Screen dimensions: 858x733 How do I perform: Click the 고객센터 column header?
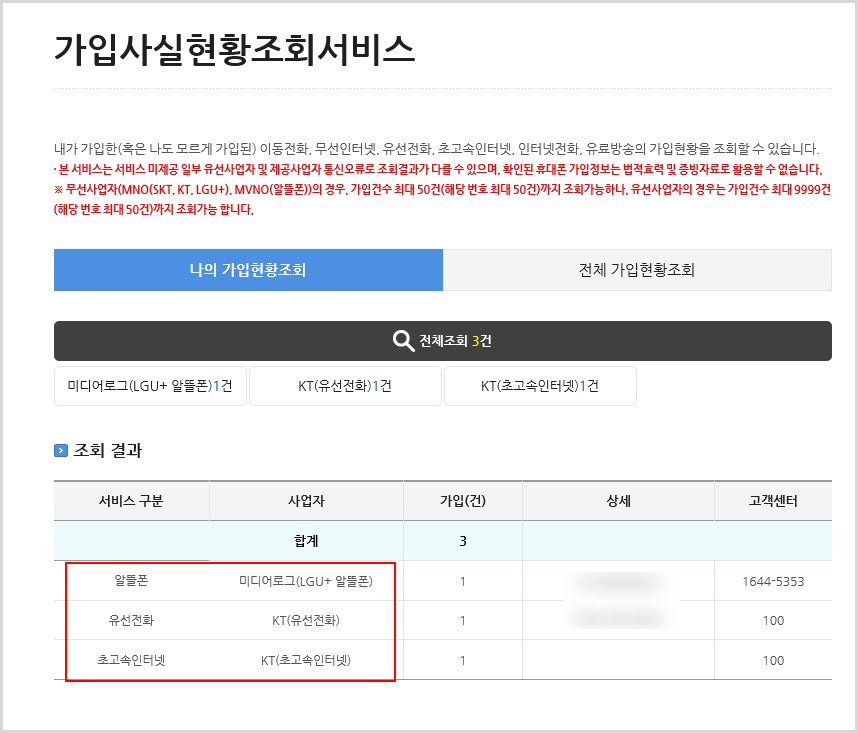[x=773, y=501]
